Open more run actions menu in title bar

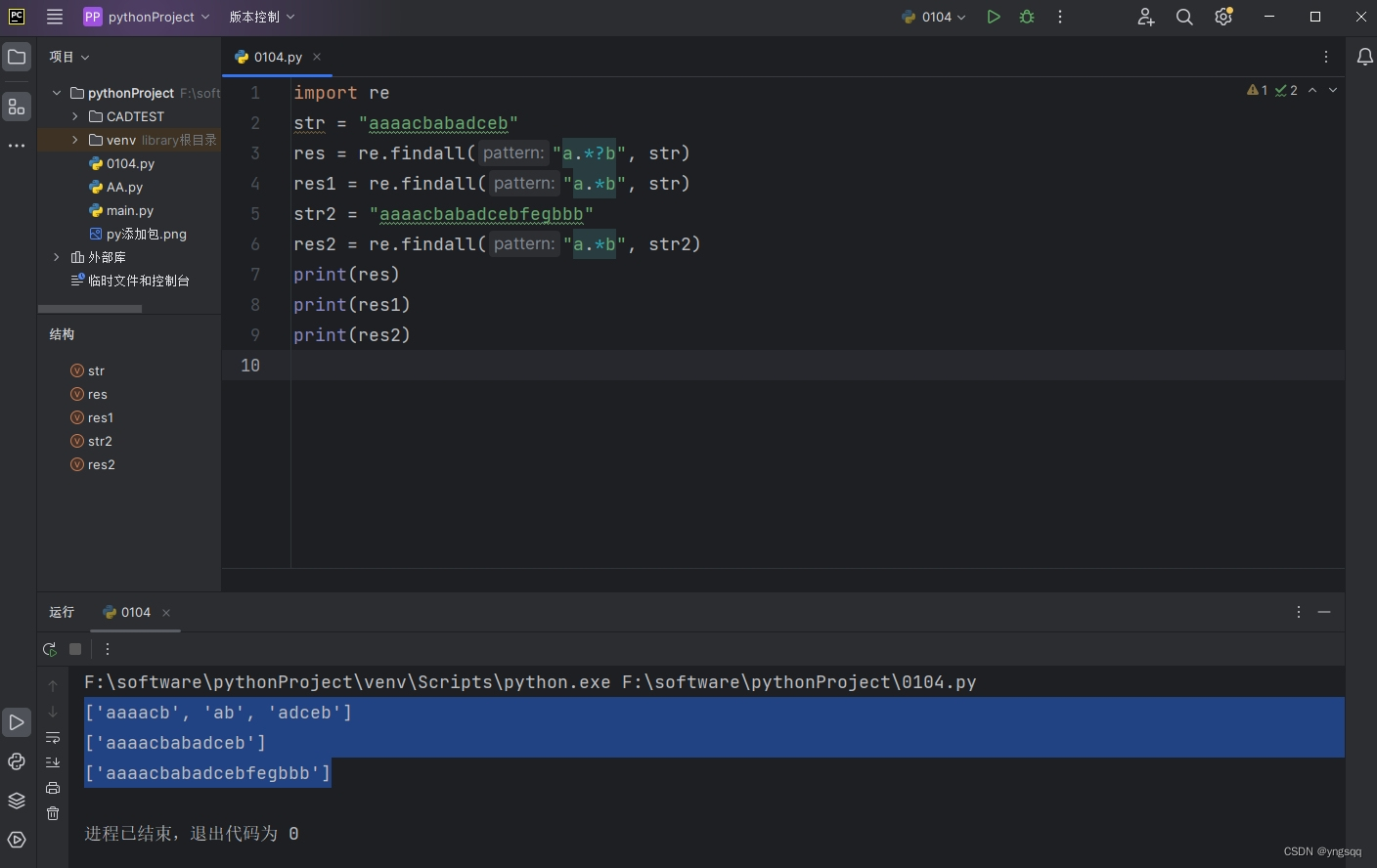tap(1060, 17)
